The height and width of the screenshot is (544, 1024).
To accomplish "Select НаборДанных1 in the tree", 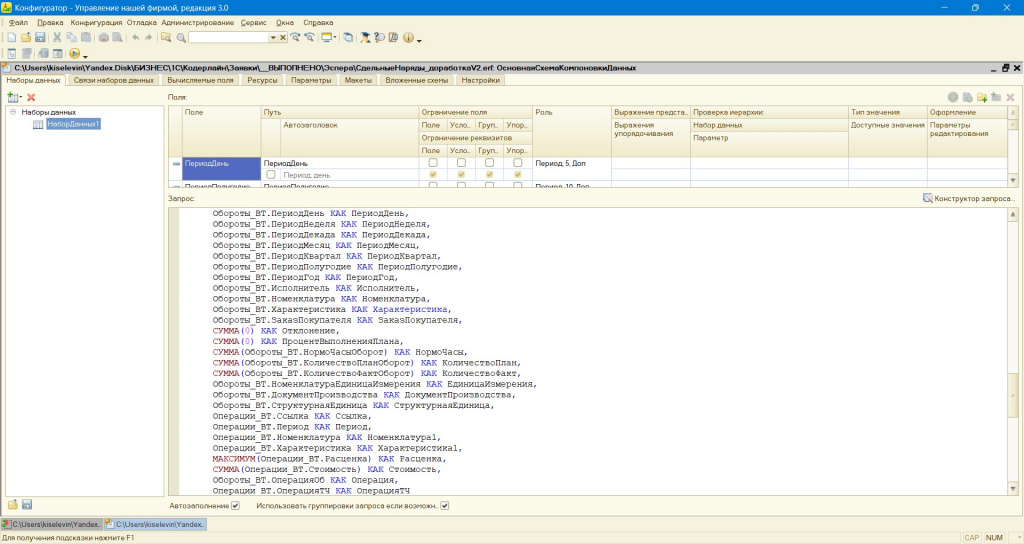I will 73,123.
